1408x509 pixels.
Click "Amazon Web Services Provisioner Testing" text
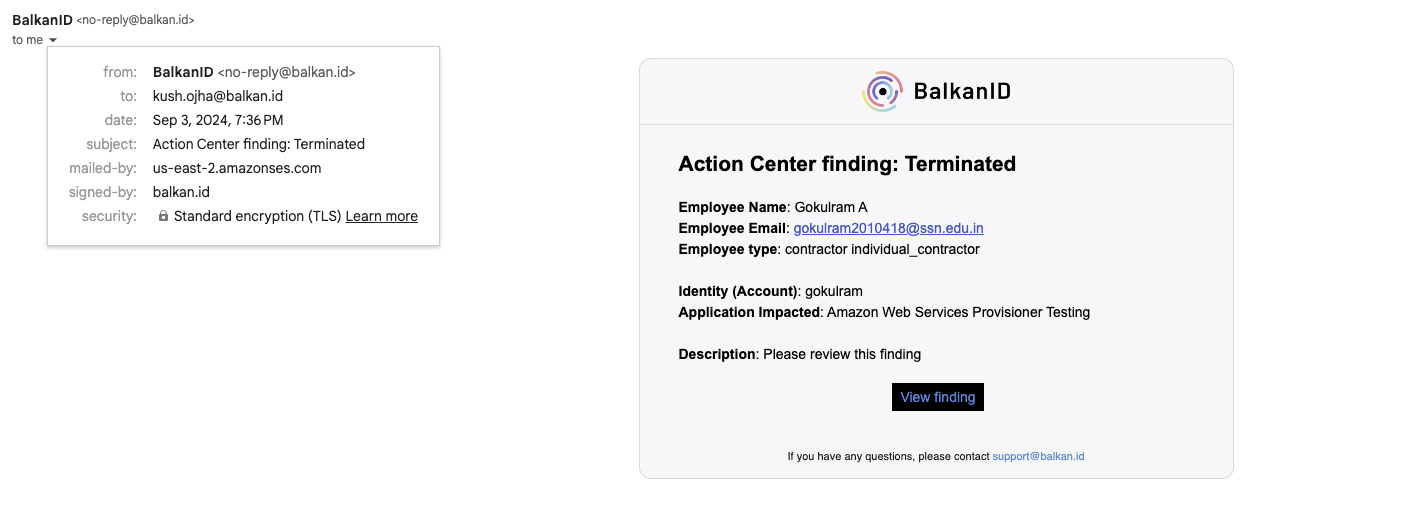coord(958,312)
